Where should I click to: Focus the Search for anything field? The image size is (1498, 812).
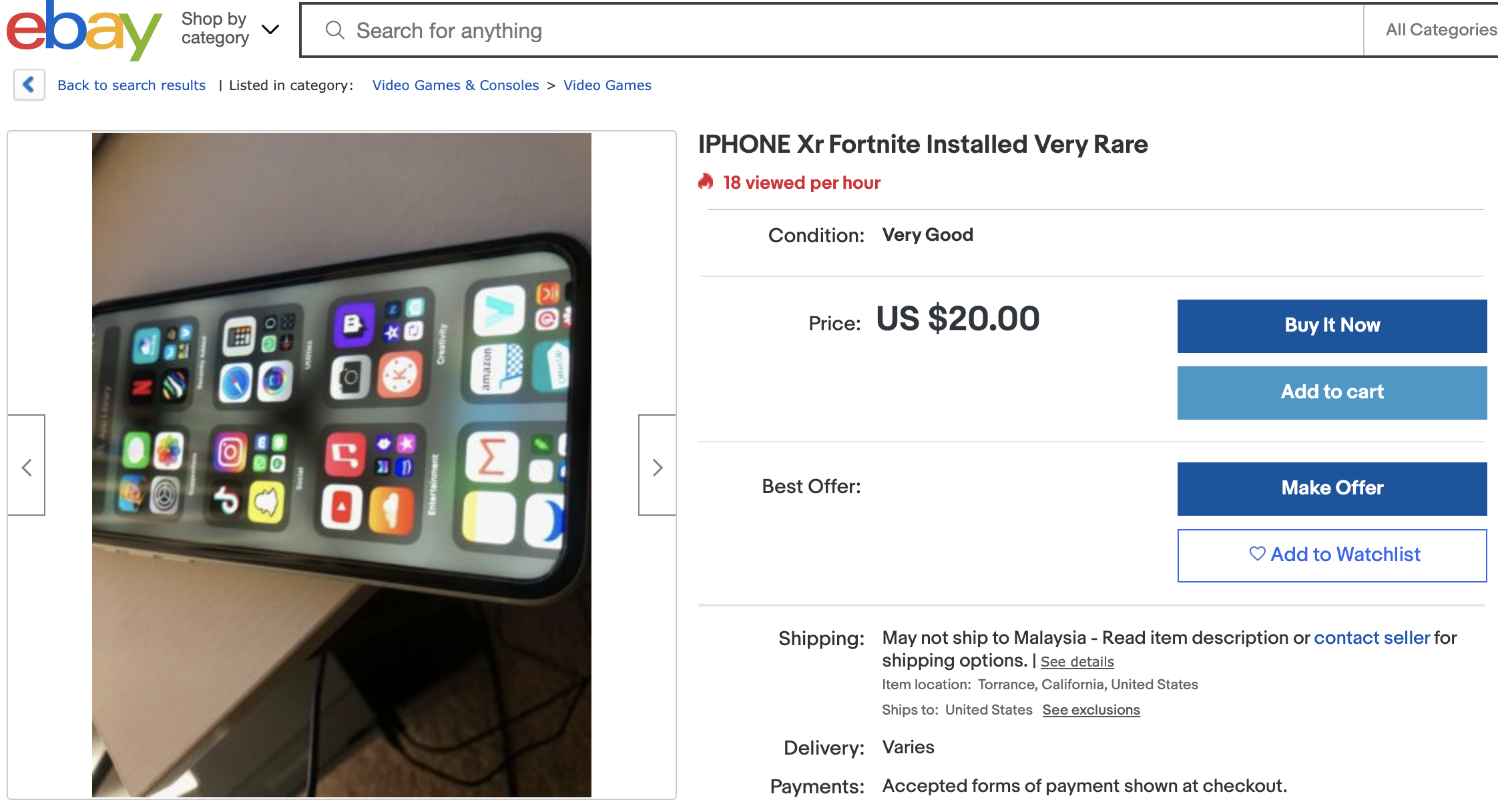[831, 30]
